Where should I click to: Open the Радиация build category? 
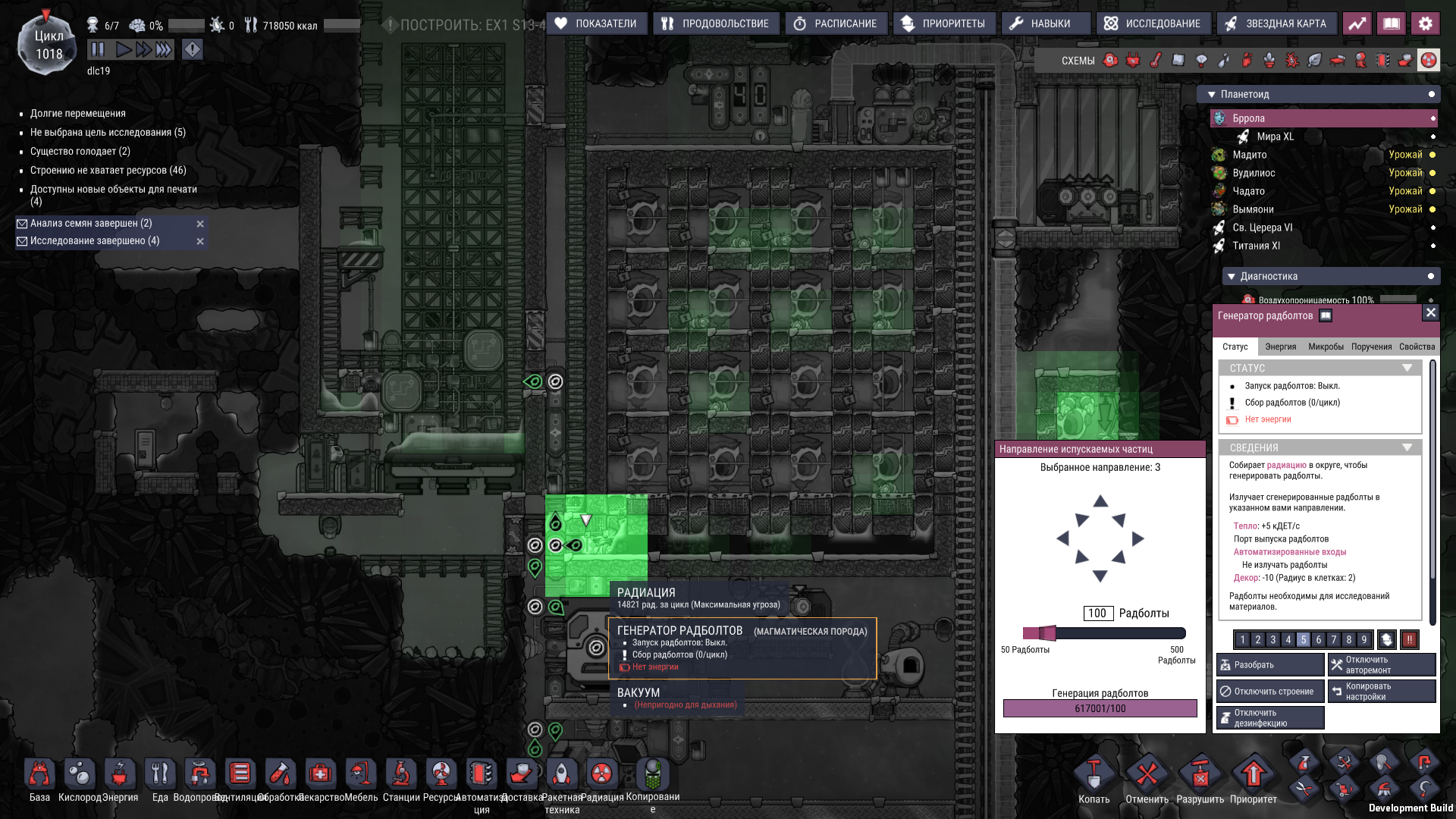coord(601,774)
